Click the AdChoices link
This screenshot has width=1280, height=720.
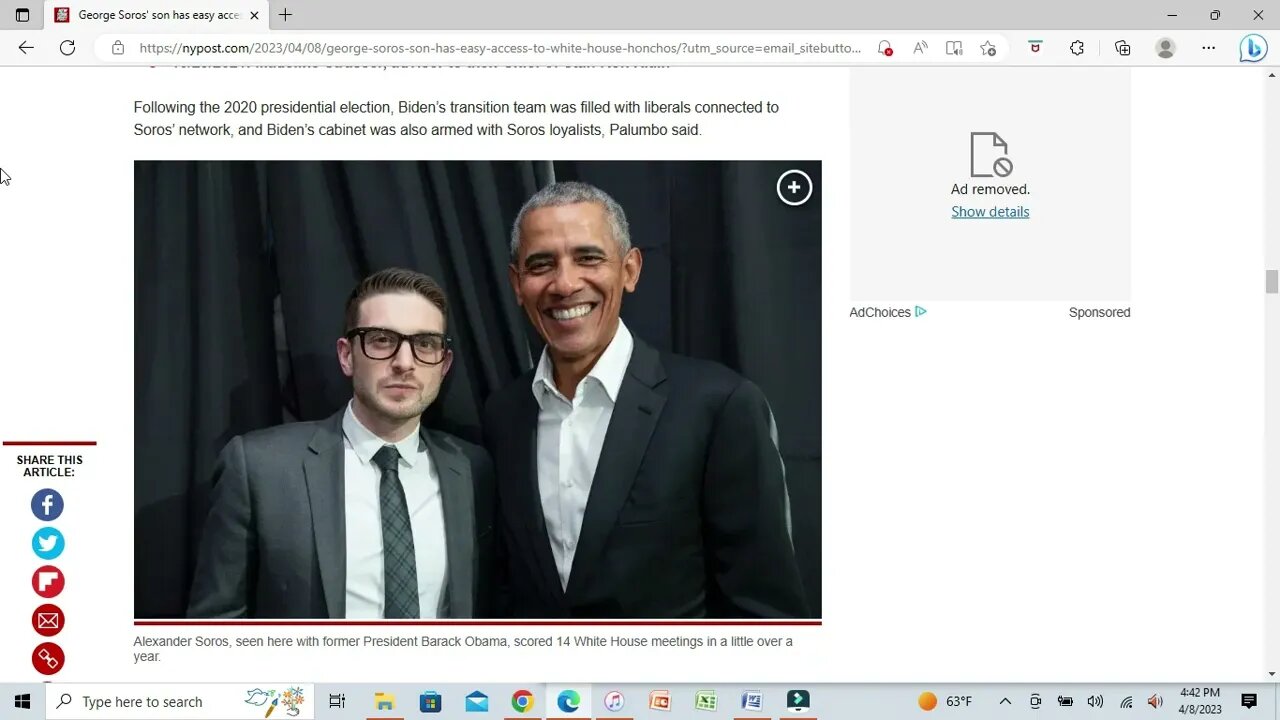[x=888, y=312]
